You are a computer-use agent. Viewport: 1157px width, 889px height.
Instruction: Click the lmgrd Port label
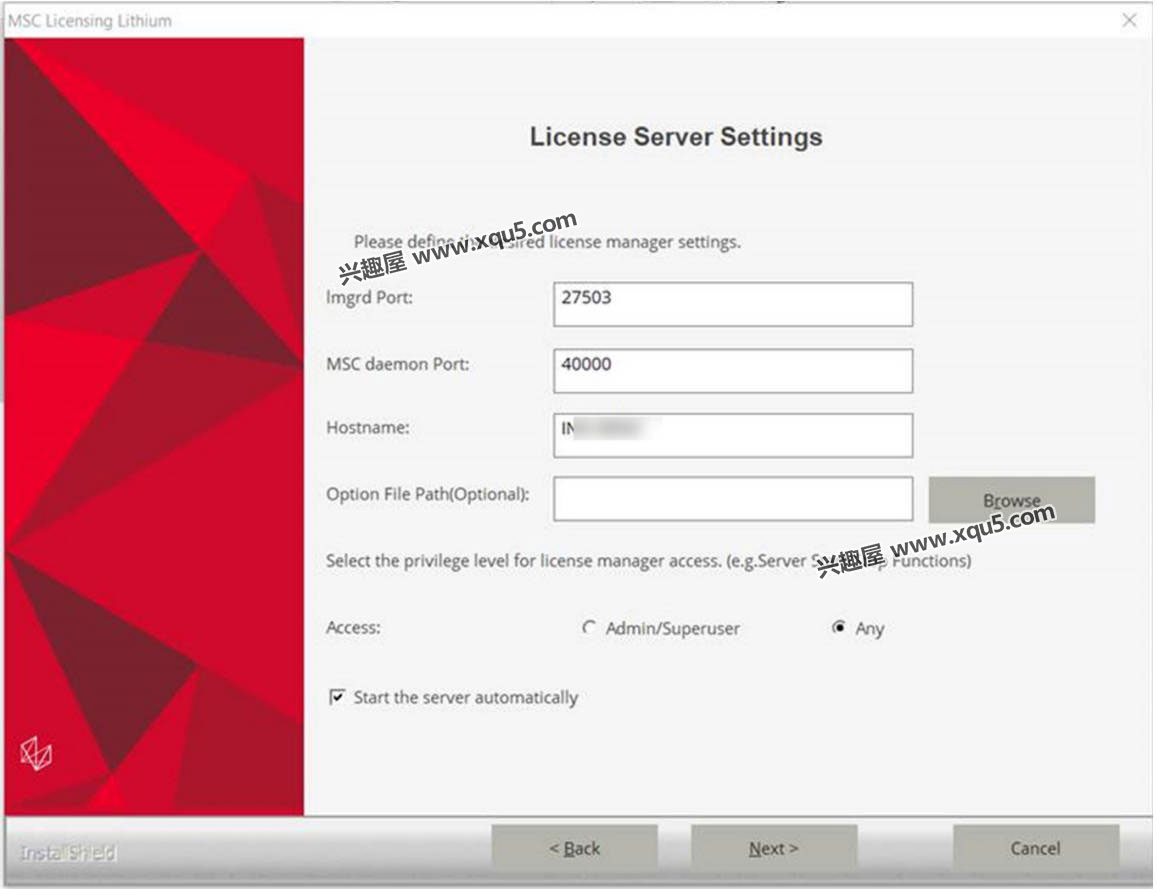click(x=370, y=297)
